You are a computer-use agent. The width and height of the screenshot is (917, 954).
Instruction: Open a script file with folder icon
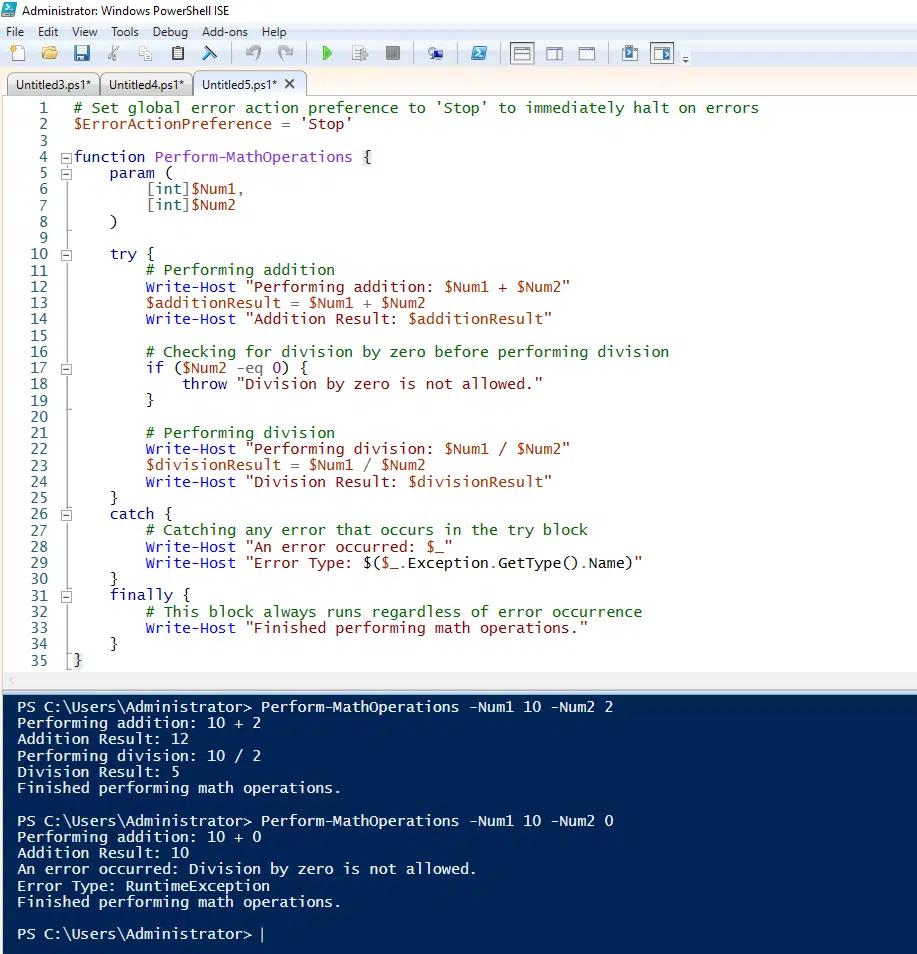pyautogui.click(x=50, y=54)
